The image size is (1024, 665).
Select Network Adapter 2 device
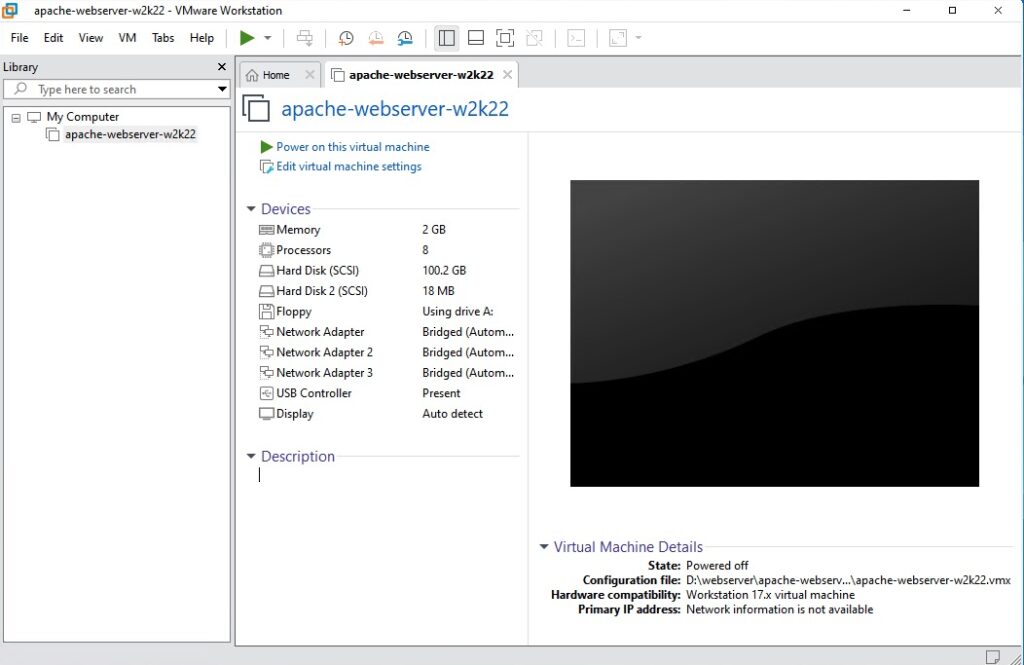(387, 352)
